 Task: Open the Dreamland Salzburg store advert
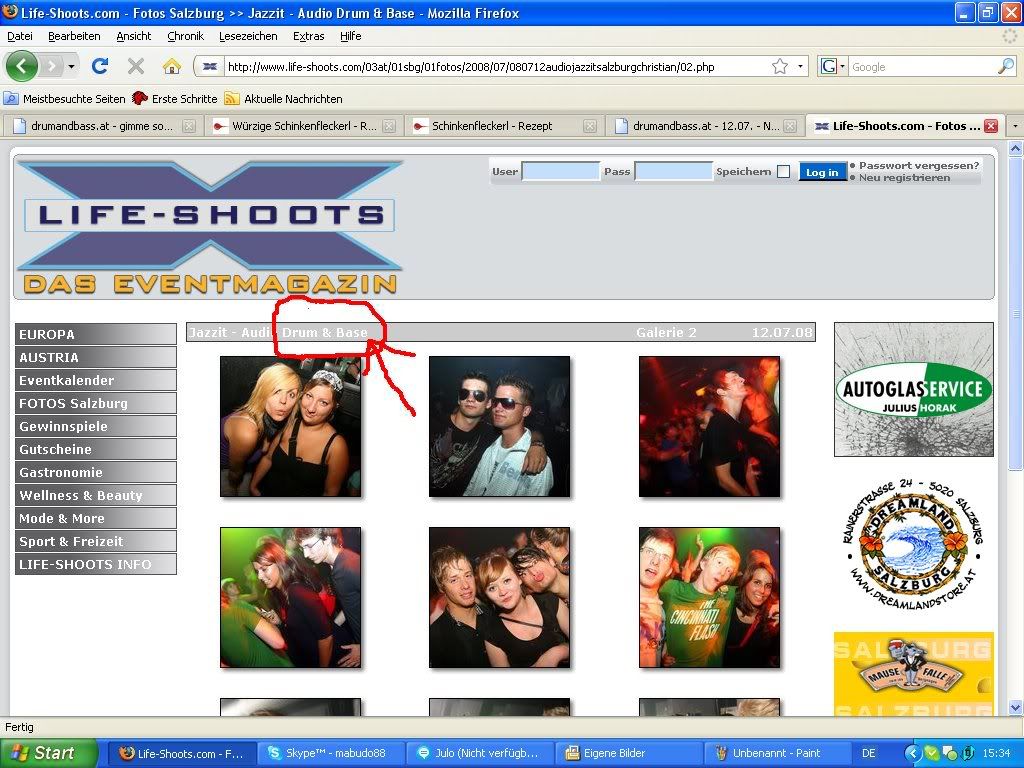coord(914,544)
